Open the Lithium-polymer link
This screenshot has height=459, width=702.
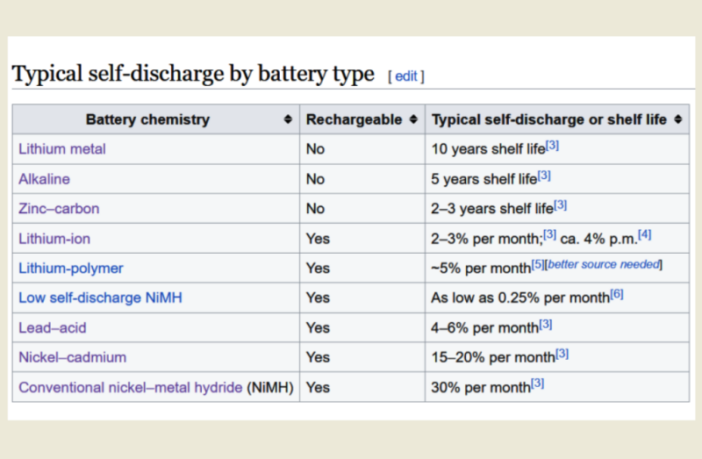(x=71, y=268)
